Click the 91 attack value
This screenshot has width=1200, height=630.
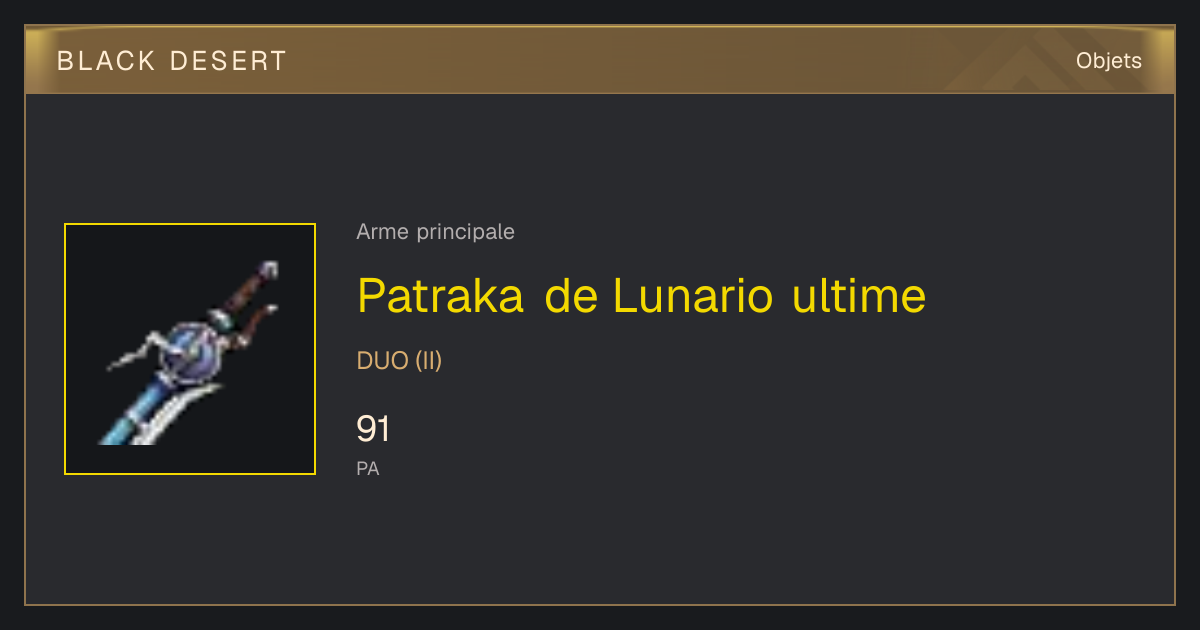click(373, 429)
